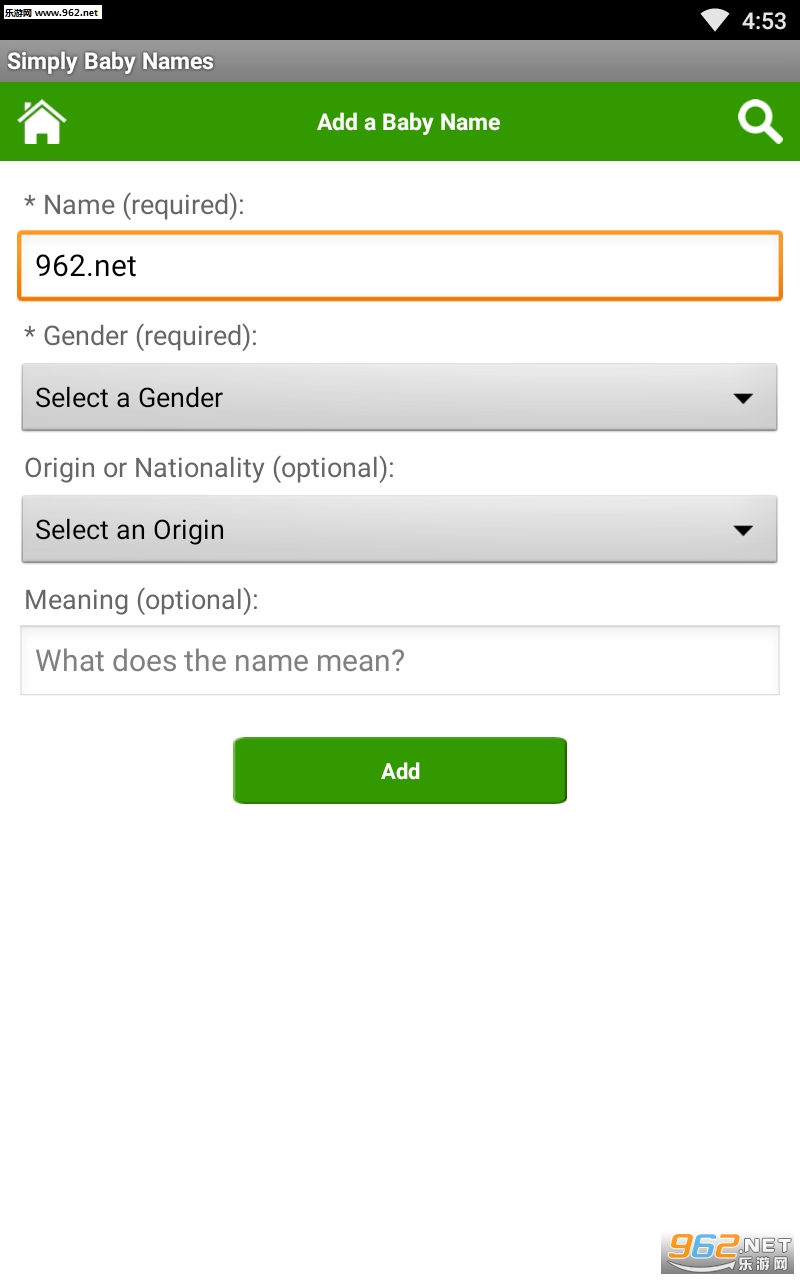Focus the 'What does the name mean?' field

pos(400,661)
